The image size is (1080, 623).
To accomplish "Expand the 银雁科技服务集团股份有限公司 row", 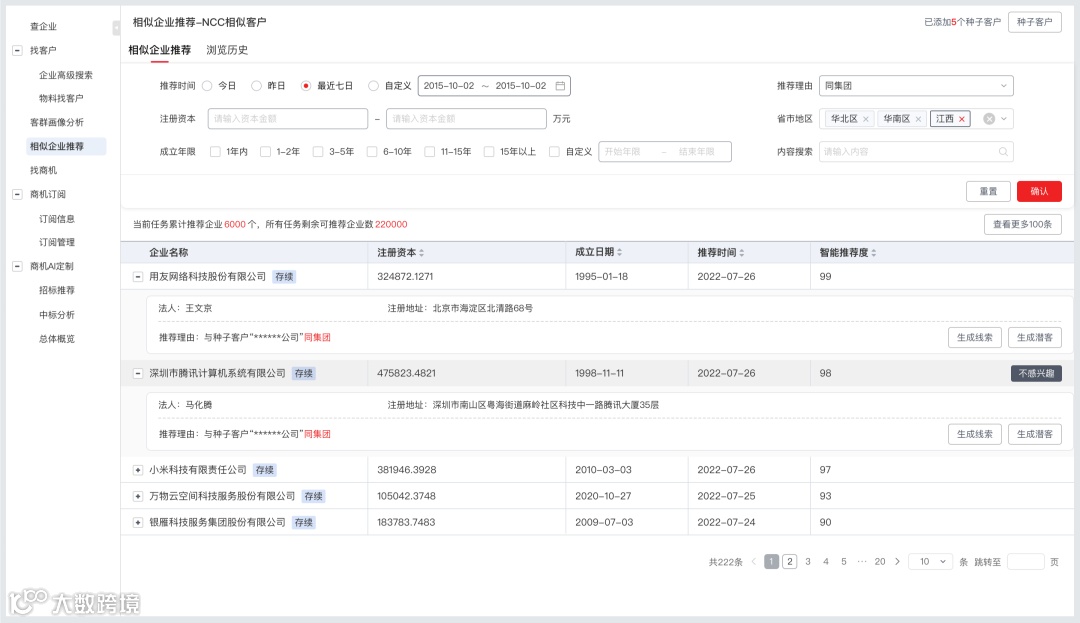I will click(x=138, y=522).
